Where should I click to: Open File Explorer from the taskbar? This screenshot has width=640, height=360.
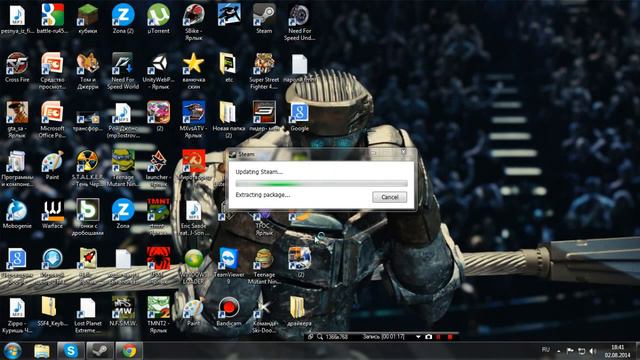(x=42, y=351)
